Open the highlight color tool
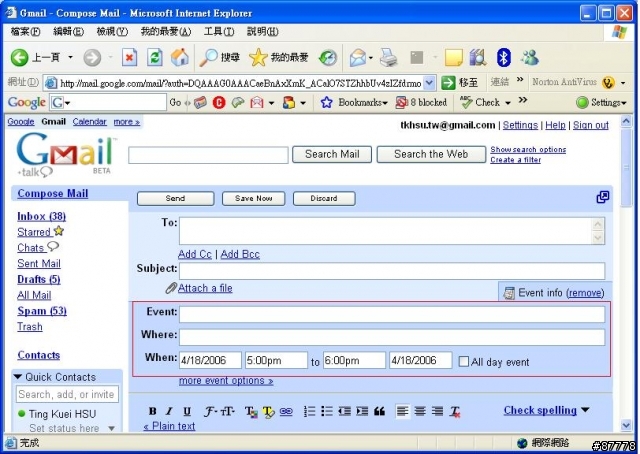 (269, 412)
